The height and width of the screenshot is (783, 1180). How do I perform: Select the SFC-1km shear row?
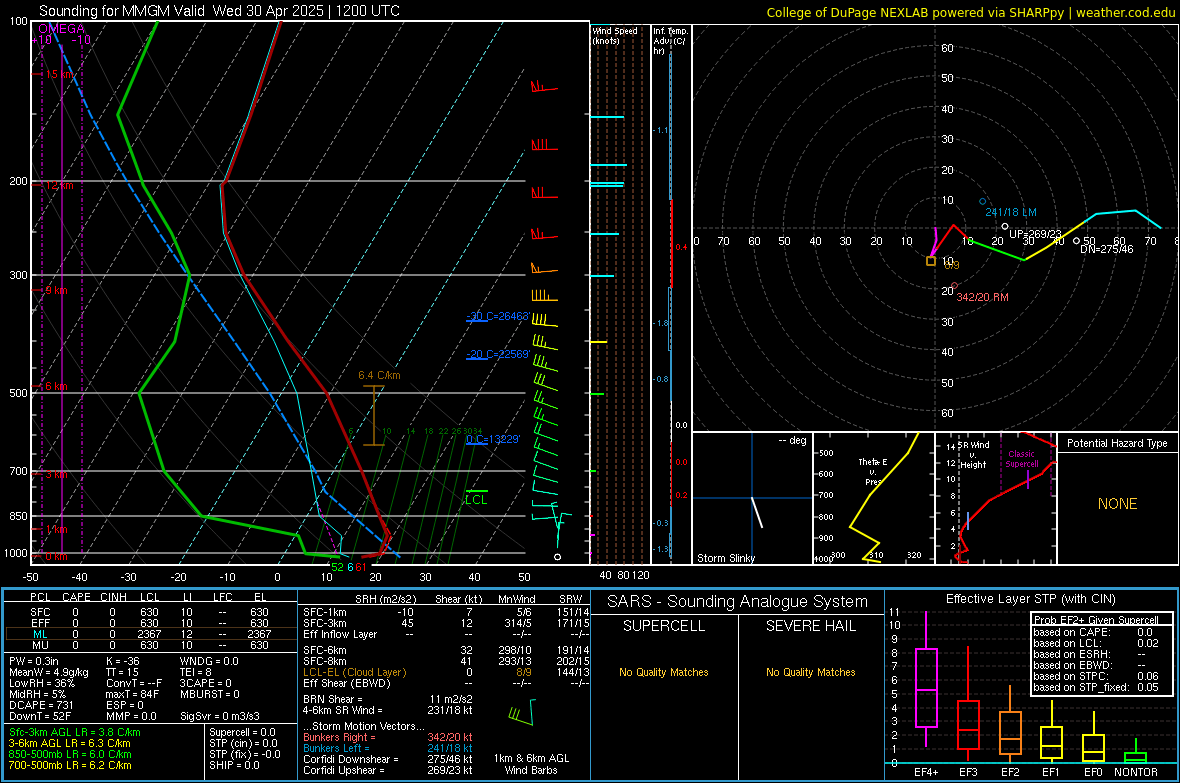click(446, 612)
